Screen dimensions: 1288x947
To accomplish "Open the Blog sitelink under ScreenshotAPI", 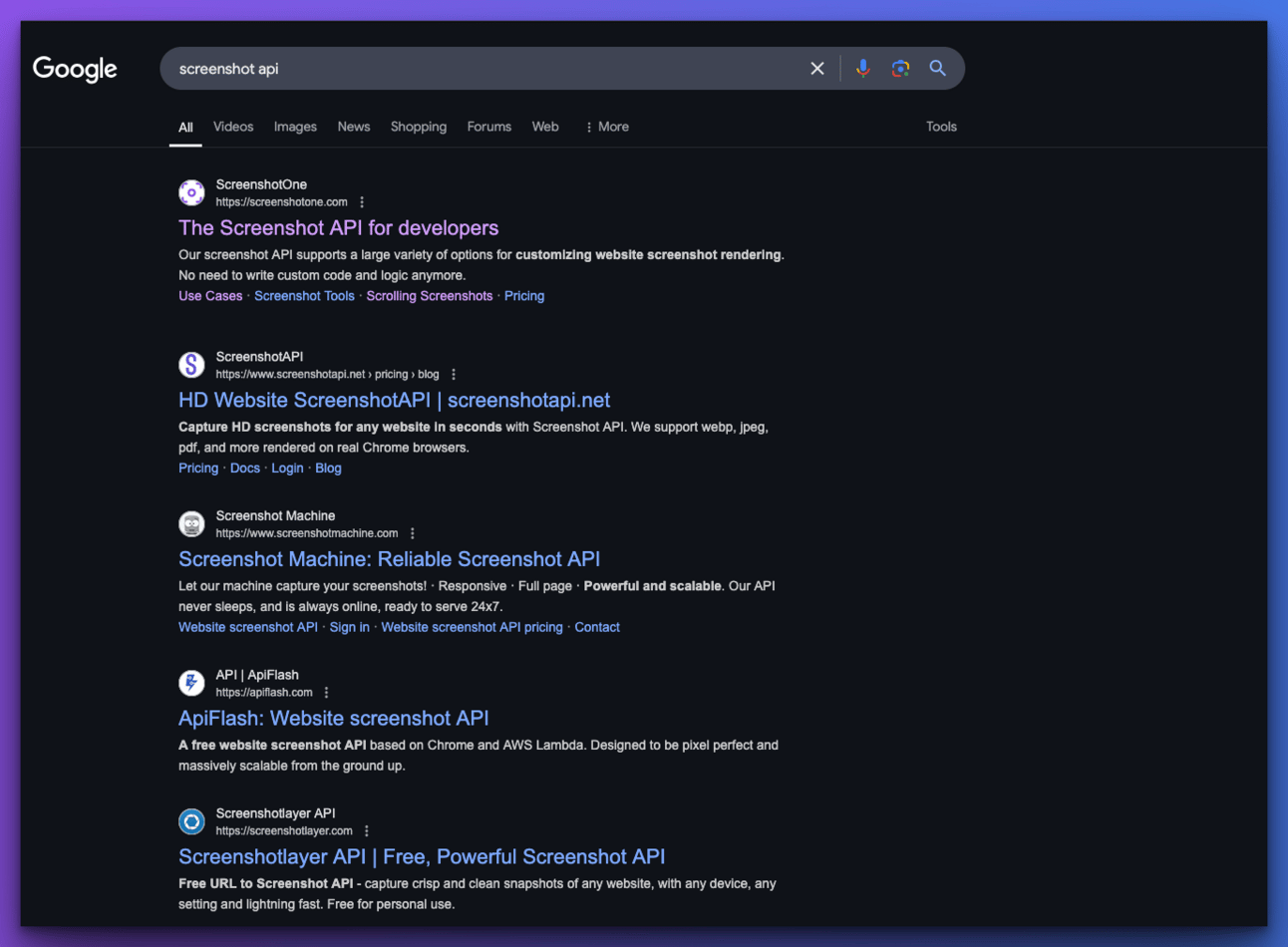I will pyautogui.click(x=328, y=469).
